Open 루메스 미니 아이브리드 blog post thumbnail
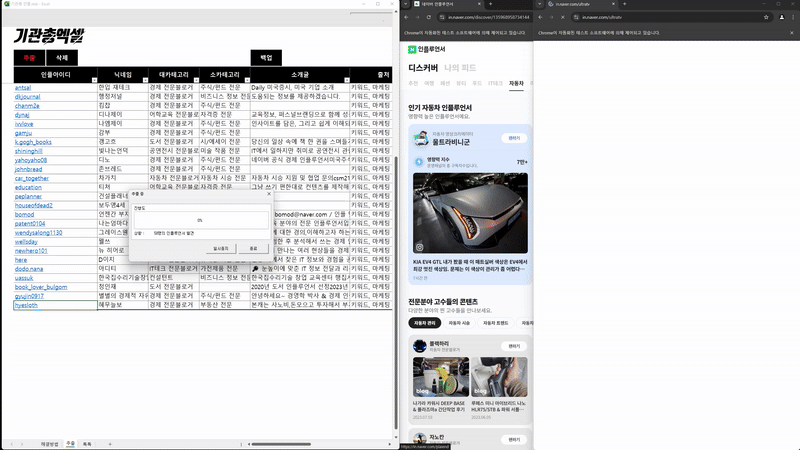The image size is (800, 450). click(499, 377)
